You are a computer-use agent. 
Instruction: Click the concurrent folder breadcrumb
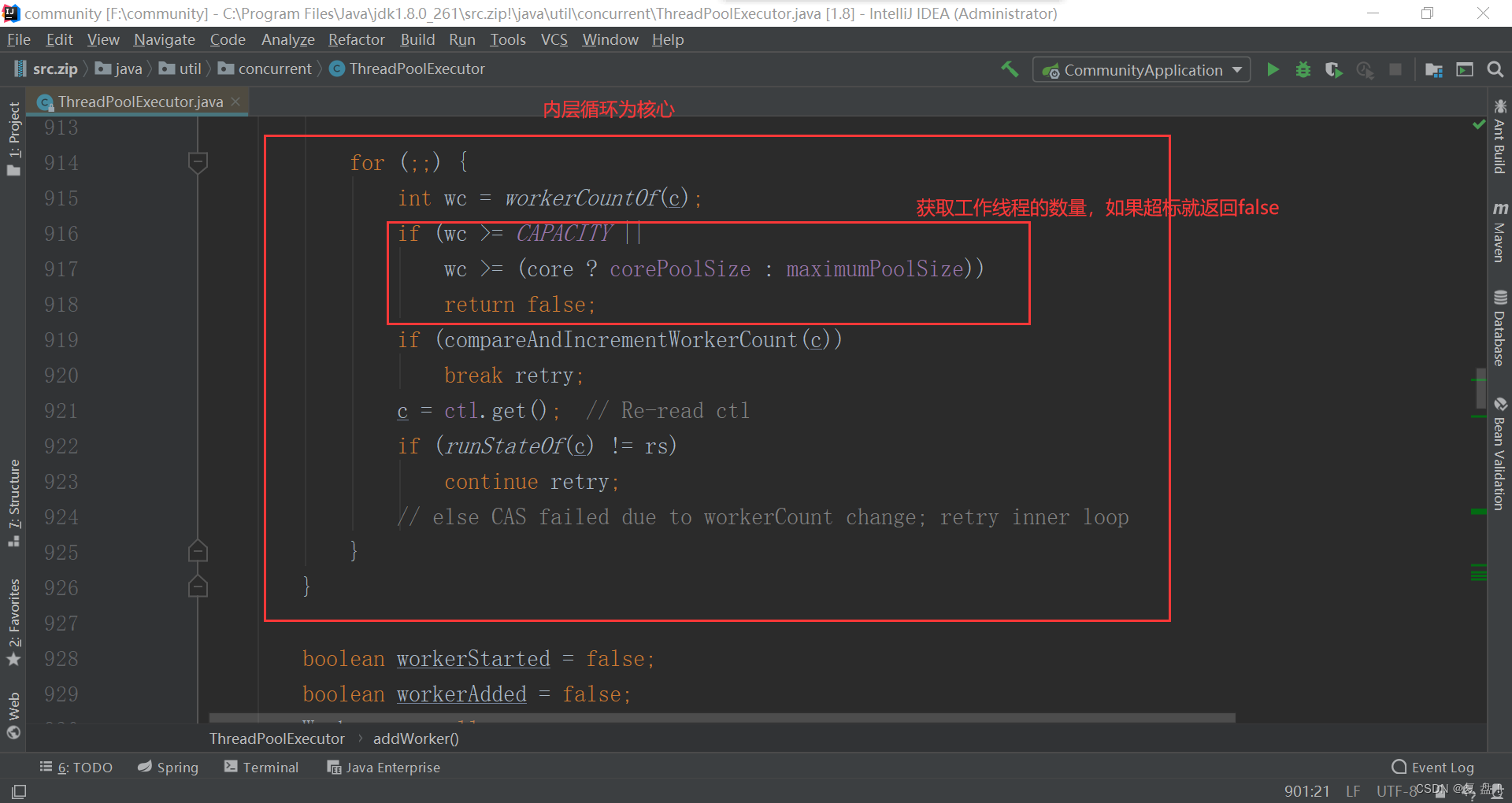click(265, 69)
